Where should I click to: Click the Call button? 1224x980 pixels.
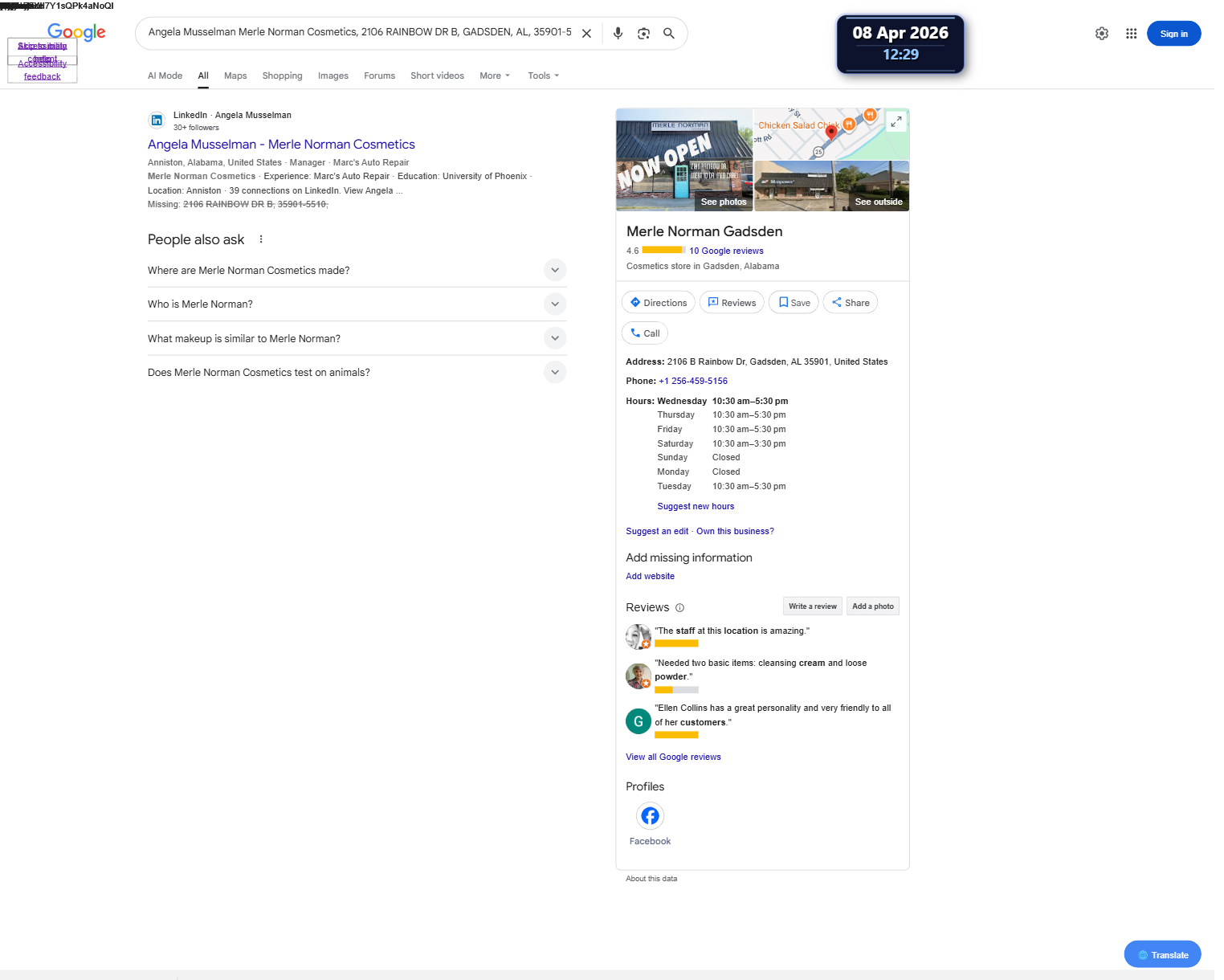[x=645, y=333]
